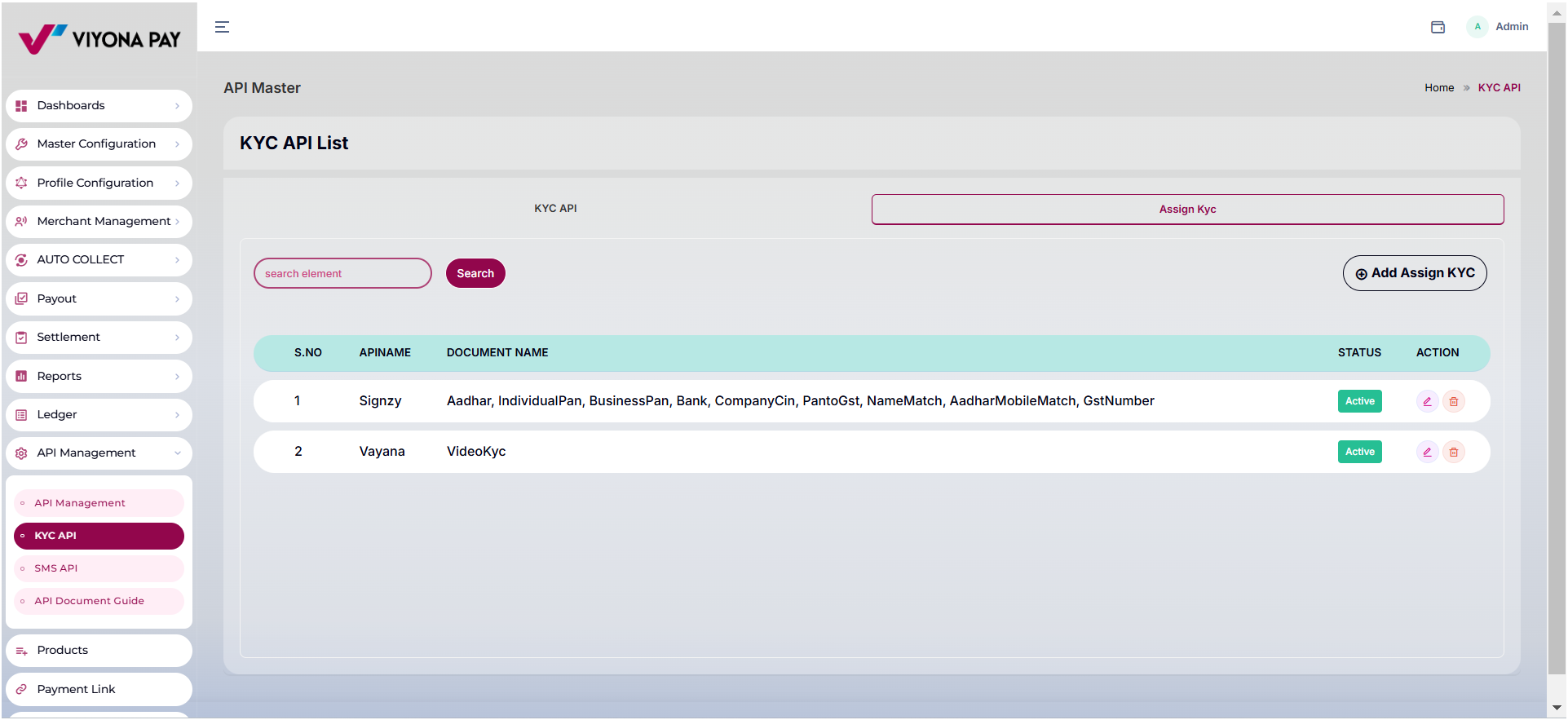
Task: Click the ACTION column header
Action: (1437, 353)
